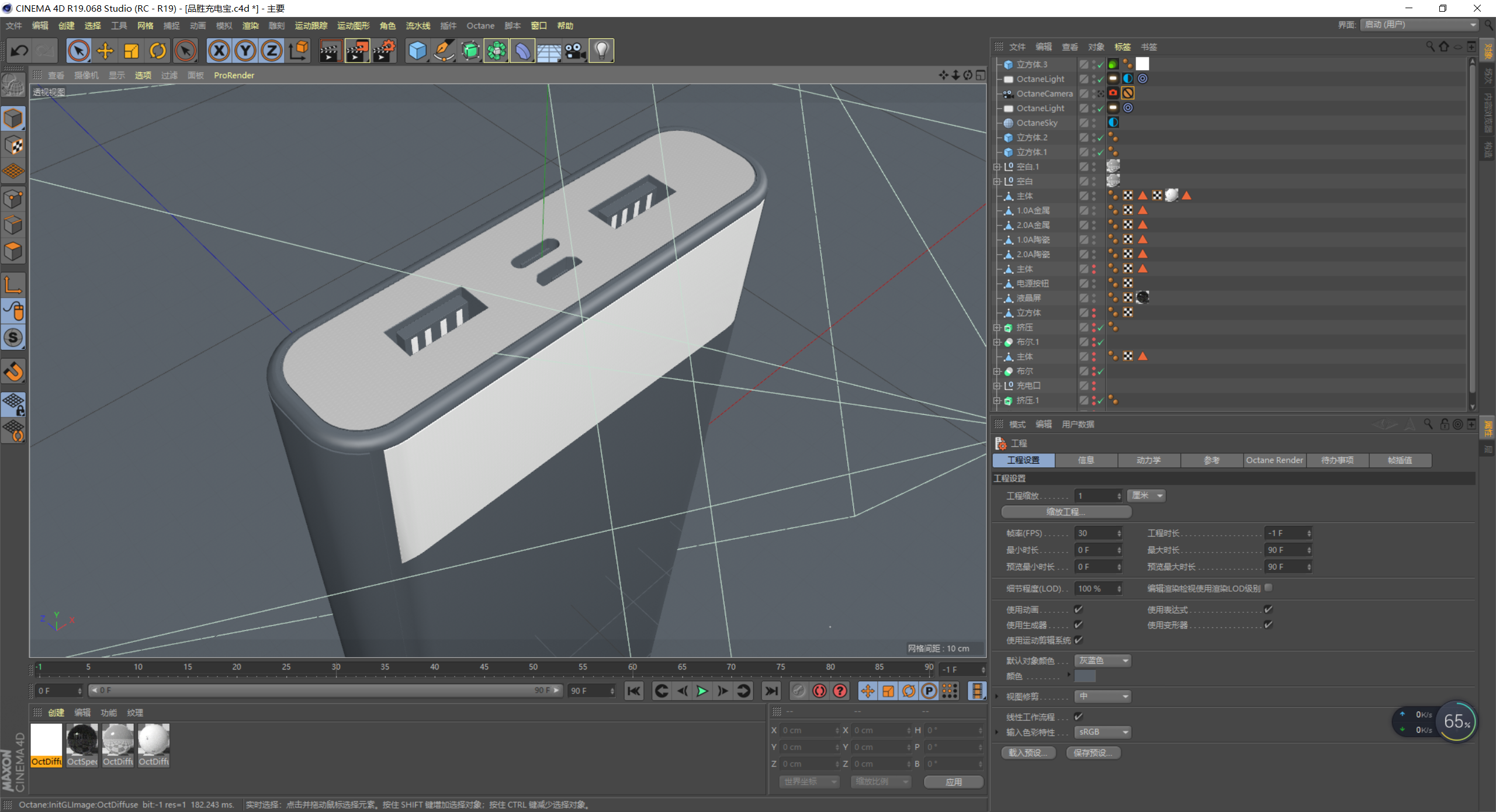Image resolution: width=1496 pixels, height=812 pixels.
Task: Disable the 使用表达式 checkbox
Action: pos(1268,609)
